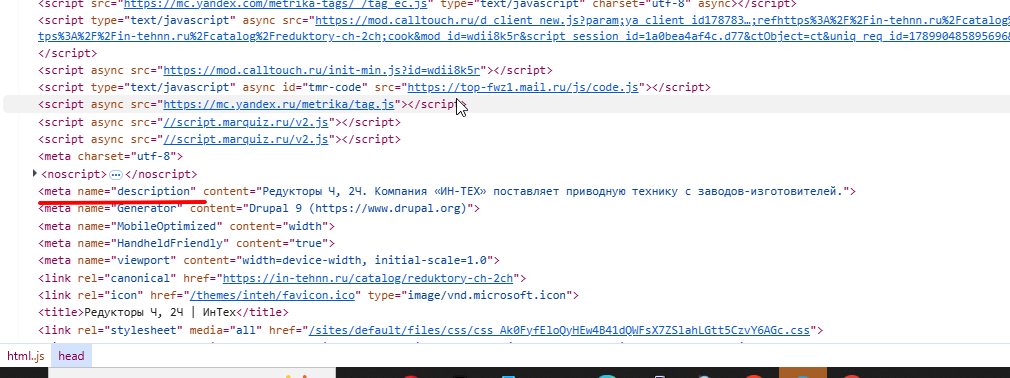Open the css_Ak0FyfEloQy stylesheet link
The height and width of the screenshot is (378, 1010).
559,330
